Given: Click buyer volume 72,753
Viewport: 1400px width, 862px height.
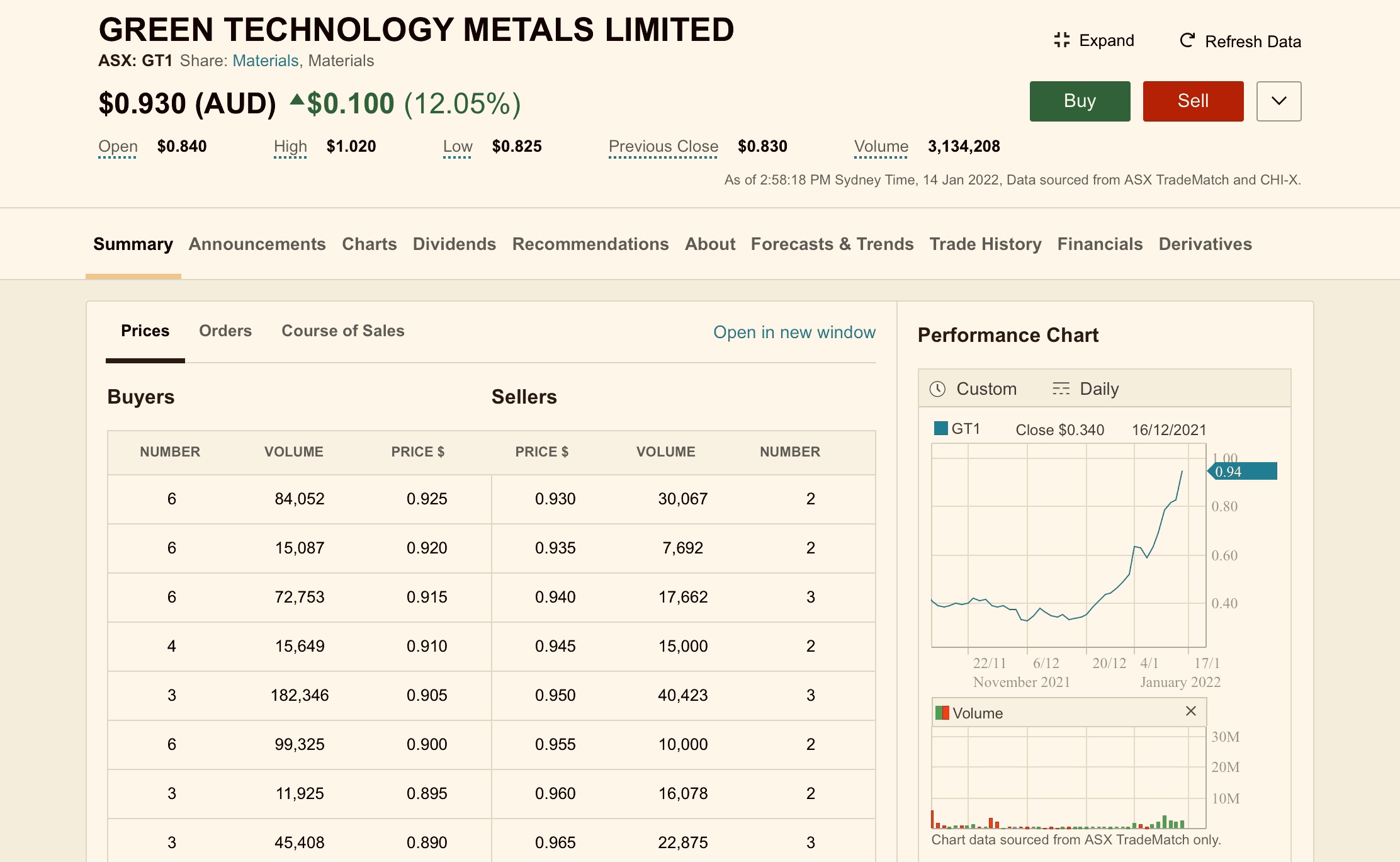Looking at the screenshot, I should 300,598.
